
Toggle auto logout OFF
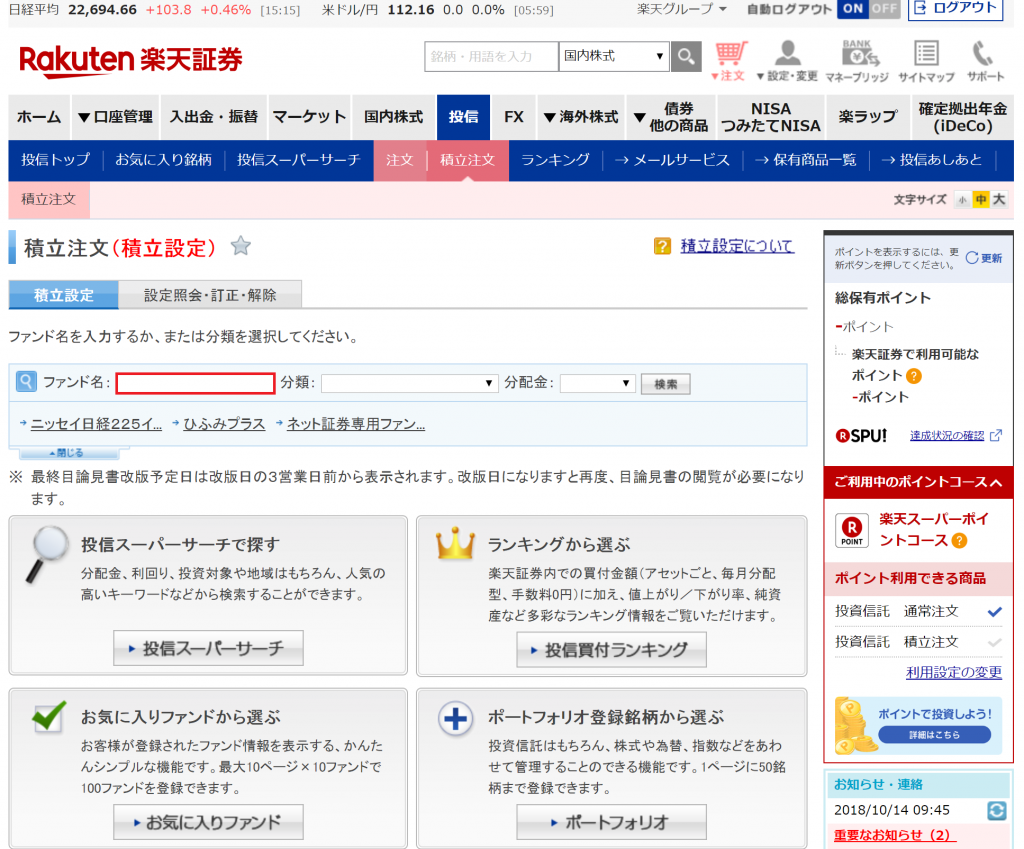click(x=884, y=8)
